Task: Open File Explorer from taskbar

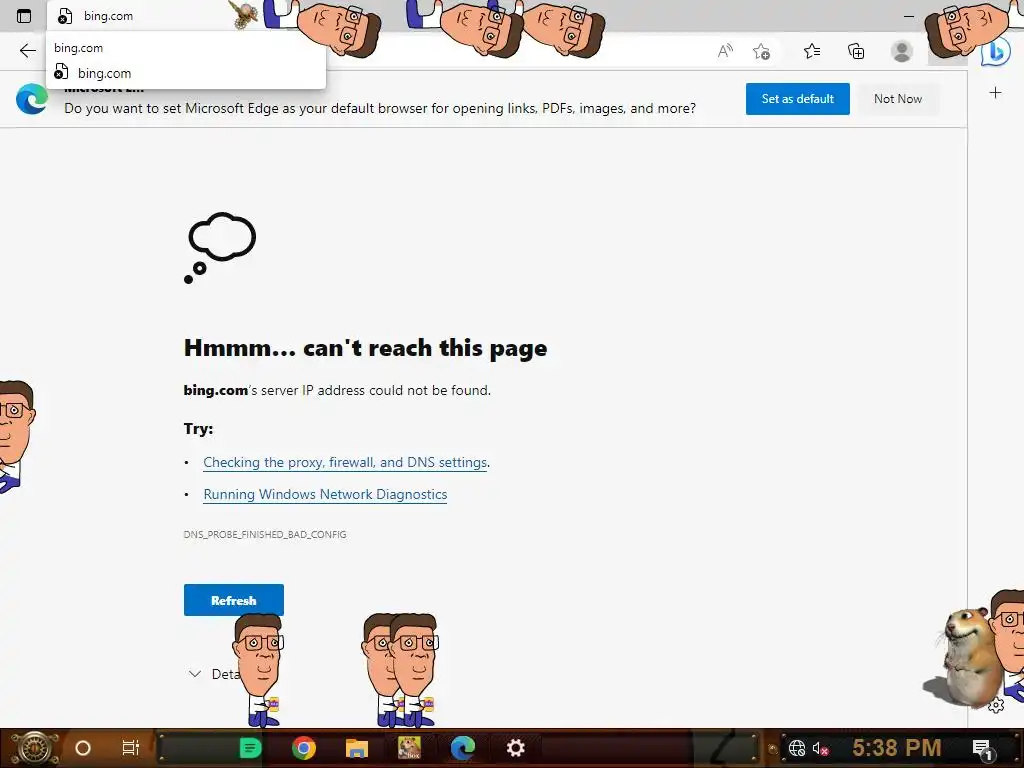Action: point(357,748)
